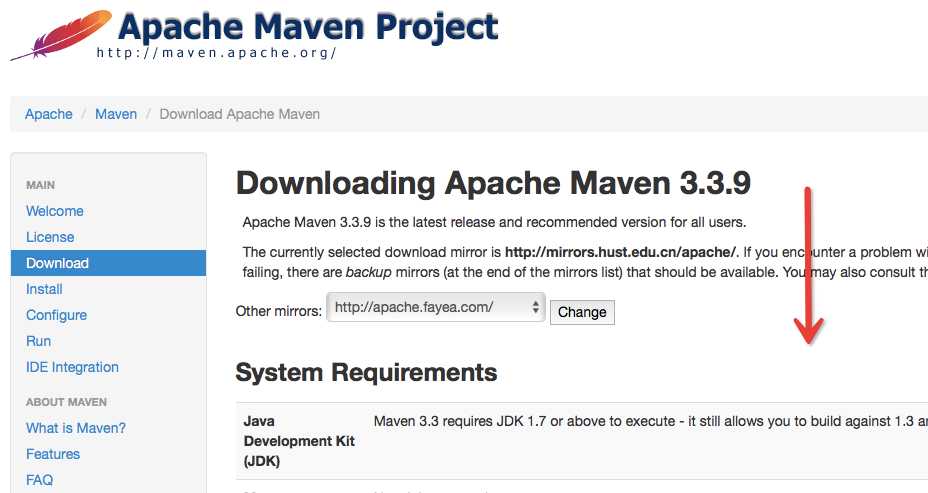The image size is (928, 493).
Task: Click the mirrors.hust.edu.cn mirror URL text
Action: pos(620,252)
